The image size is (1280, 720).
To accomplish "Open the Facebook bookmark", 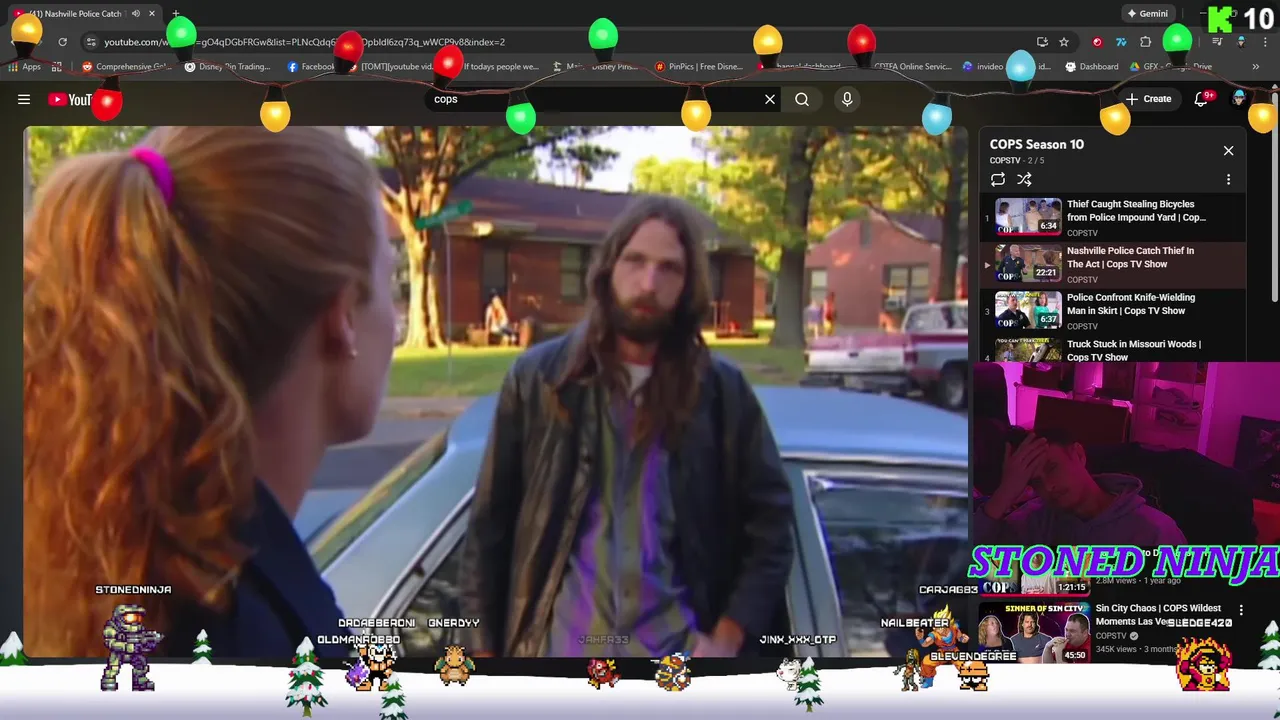I will [311, 67].
